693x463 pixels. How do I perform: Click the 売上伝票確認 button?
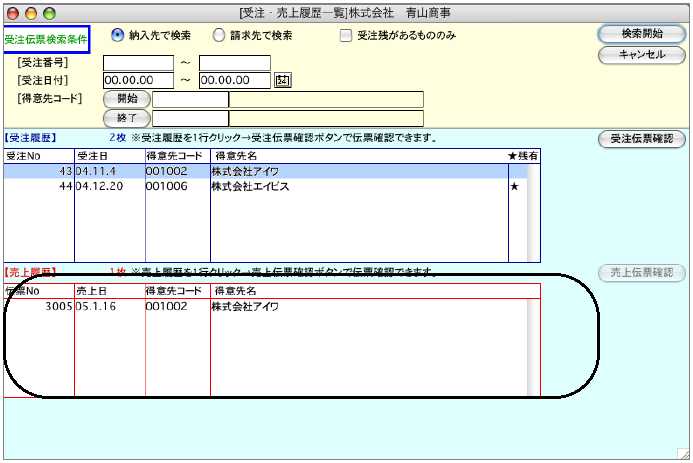pyautogui.click(x=641, y=273)
